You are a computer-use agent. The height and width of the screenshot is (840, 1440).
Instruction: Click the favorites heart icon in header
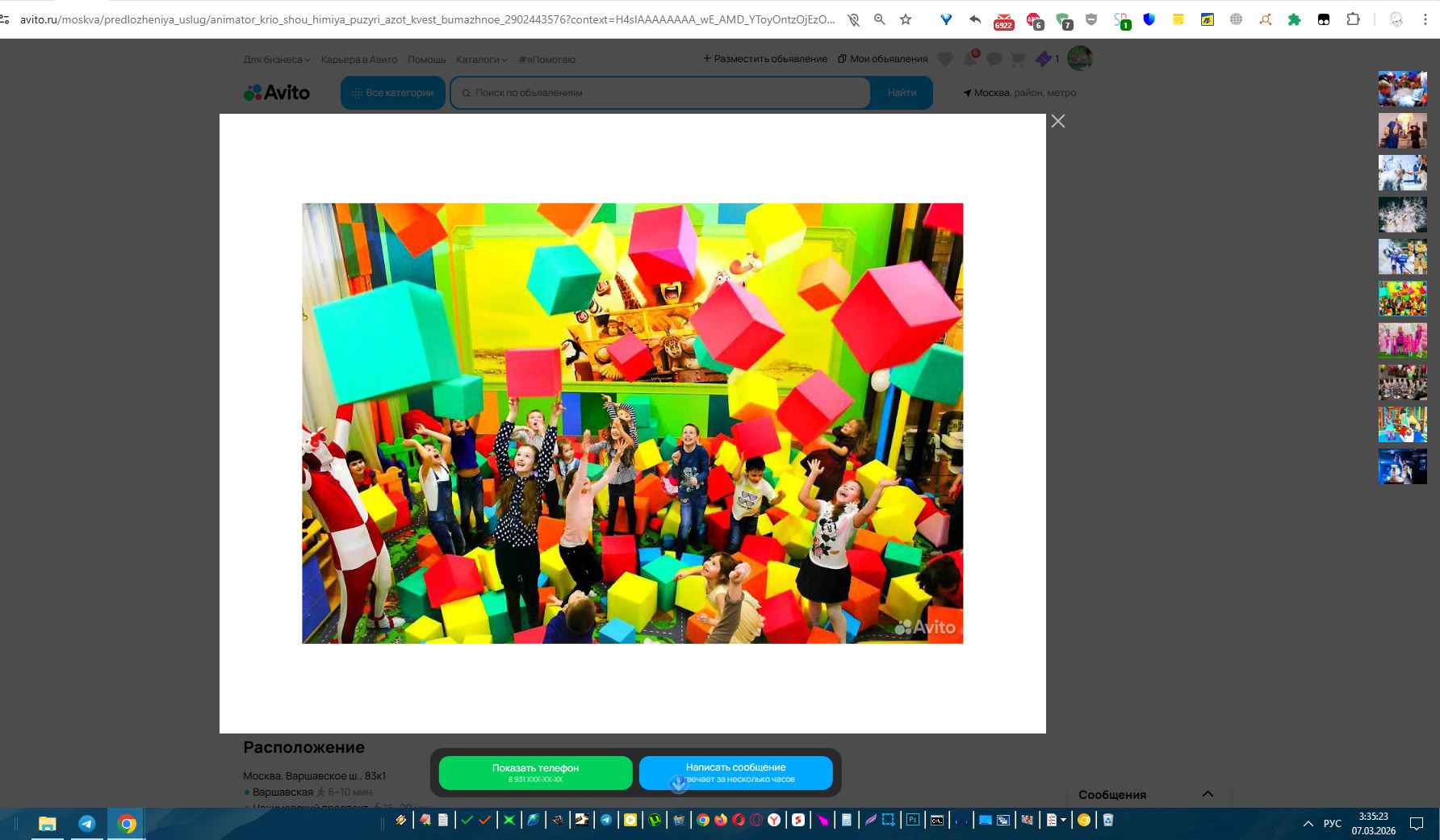(x=945, y=59)
